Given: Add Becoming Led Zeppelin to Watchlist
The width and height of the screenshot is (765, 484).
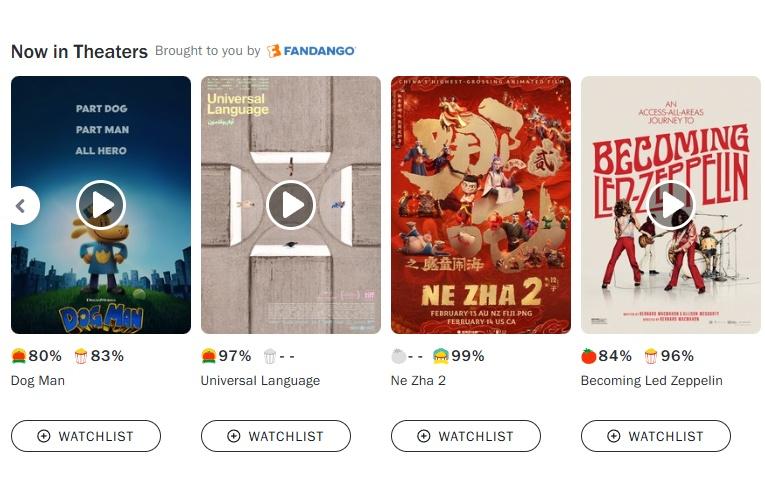Looking at the screenshot, I should [656, 436].
